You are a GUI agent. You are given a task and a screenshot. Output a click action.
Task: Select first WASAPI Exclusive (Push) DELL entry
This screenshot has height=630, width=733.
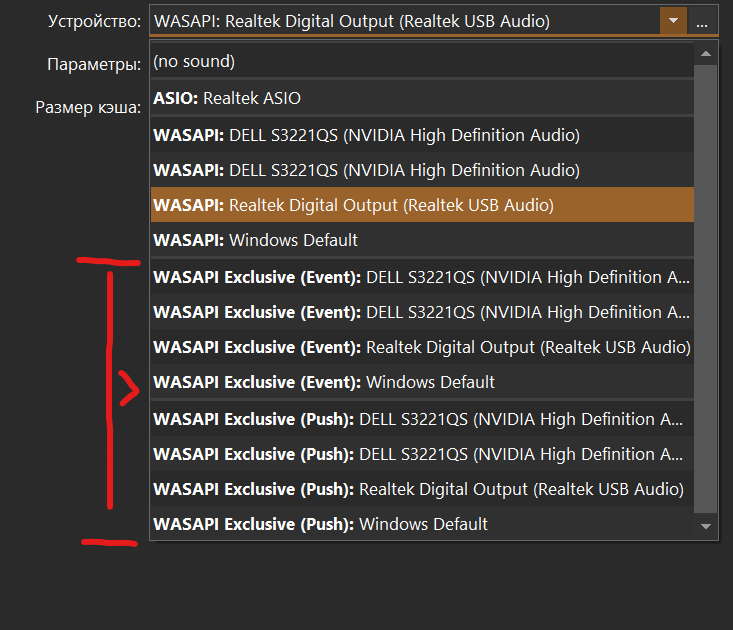422,419
